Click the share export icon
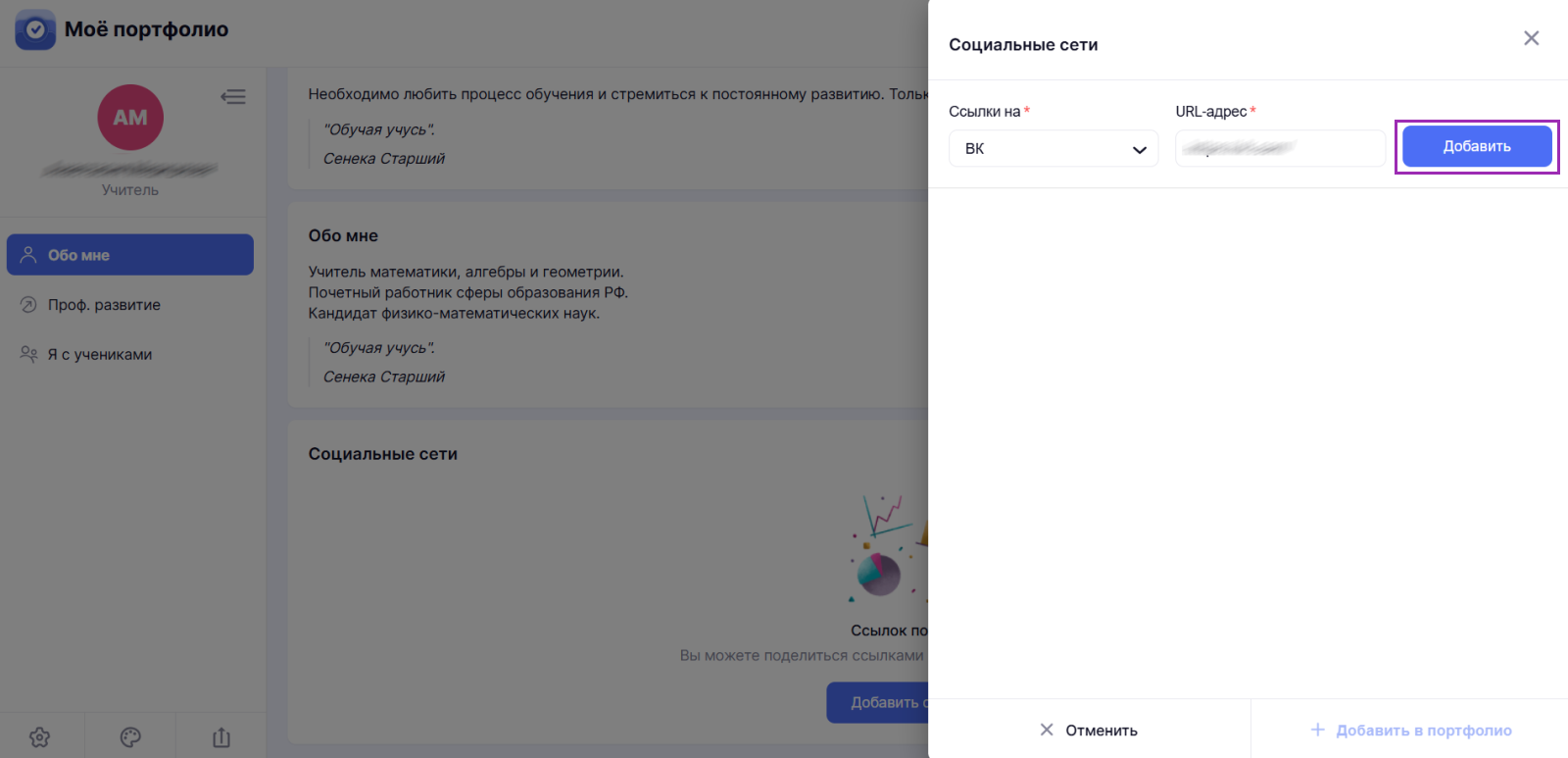This screenshot has height=758, width=1568. tap(221, 737)
